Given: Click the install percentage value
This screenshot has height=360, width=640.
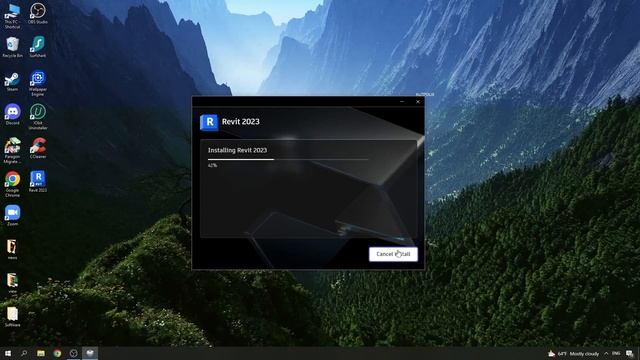Looking at the screenshot, I should [x=212, y=165].
